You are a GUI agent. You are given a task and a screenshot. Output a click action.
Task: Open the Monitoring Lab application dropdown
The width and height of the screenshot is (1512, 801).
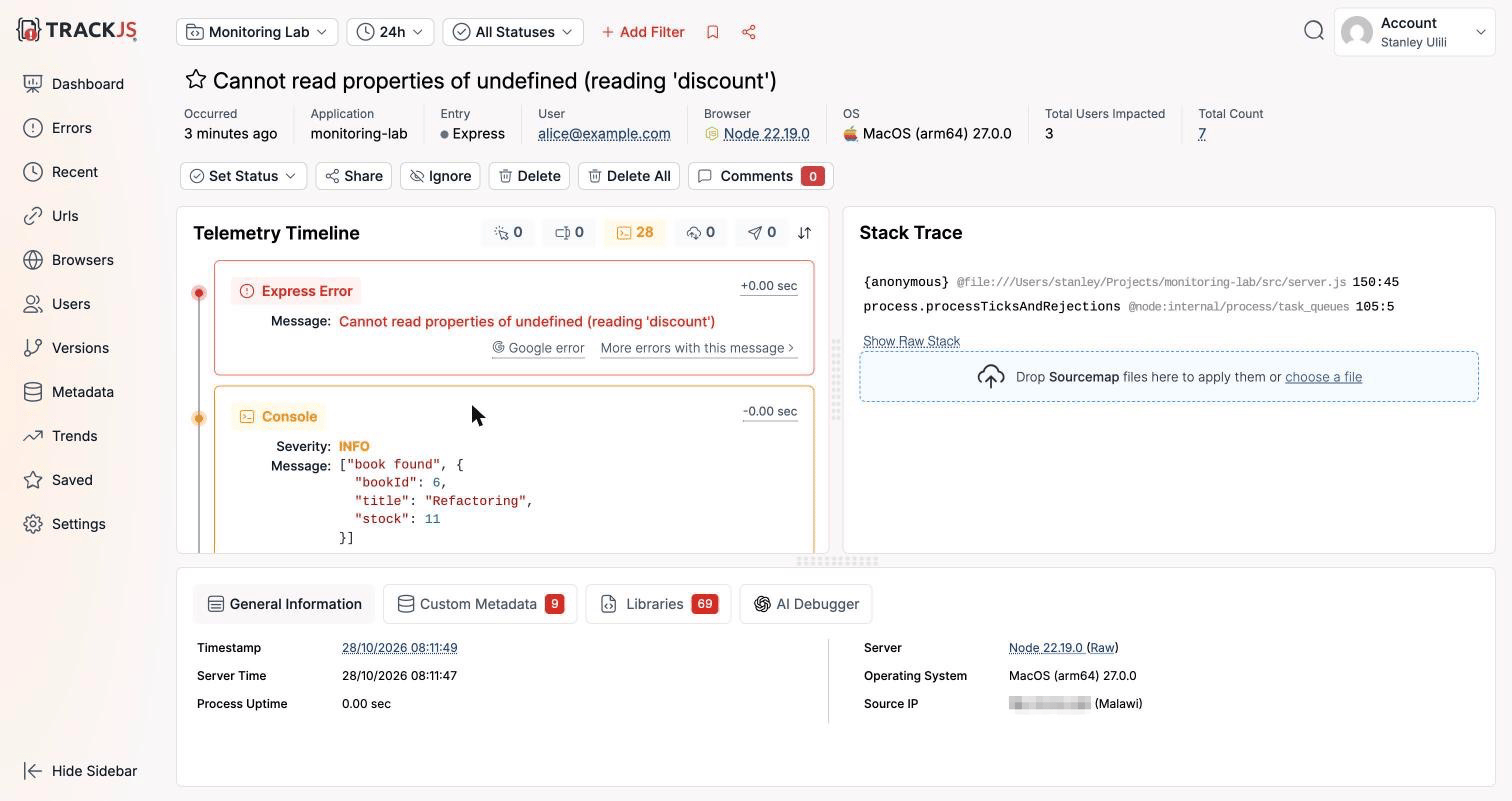pyautogui.click(x=257, y=32)
